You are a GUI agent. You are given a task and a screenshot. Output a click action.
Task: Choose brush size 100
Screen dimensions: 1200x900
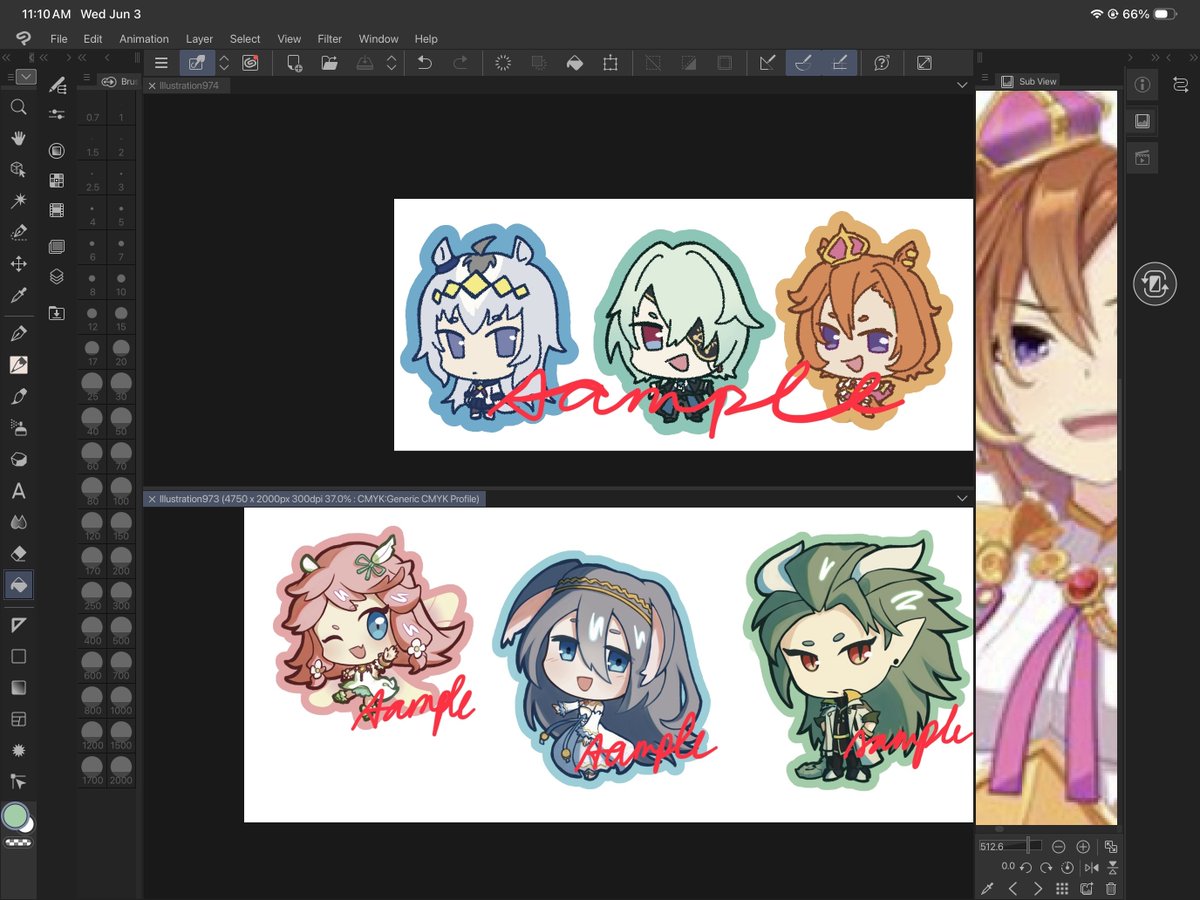121,493
